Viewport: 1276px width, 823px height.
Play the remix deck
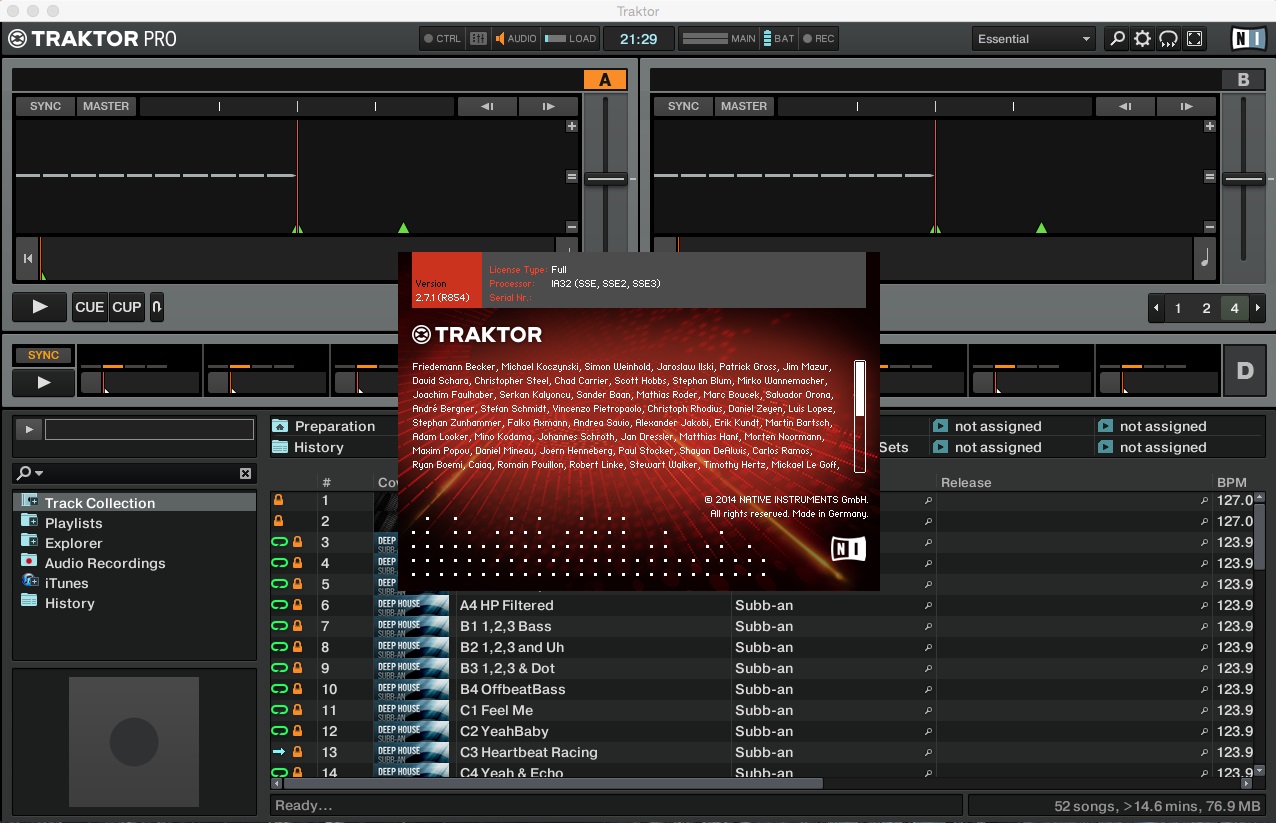point(43,382)
